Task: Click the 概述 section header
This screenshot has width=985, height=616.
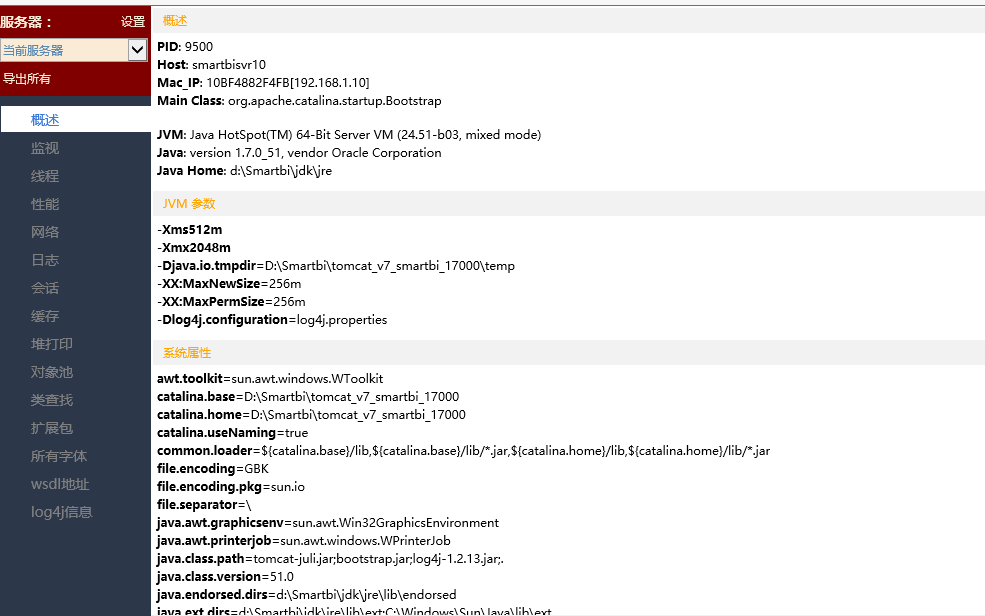Action: (x=175, y=21)
